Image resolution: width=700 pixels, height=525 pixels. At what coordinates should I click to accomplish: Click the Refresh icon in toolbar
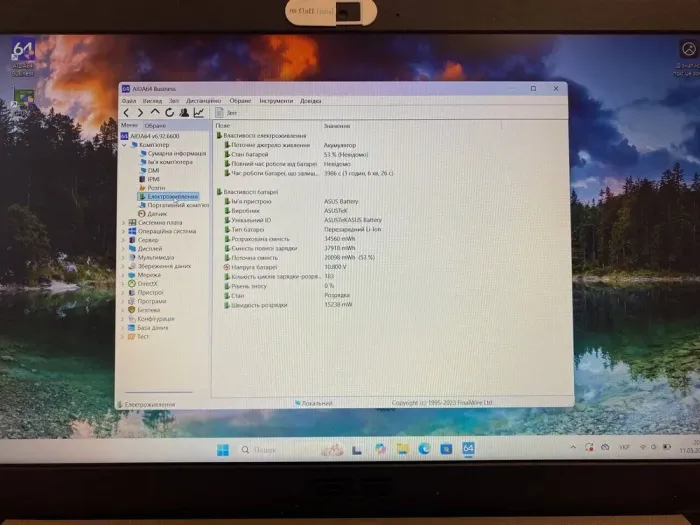point(169,113)
